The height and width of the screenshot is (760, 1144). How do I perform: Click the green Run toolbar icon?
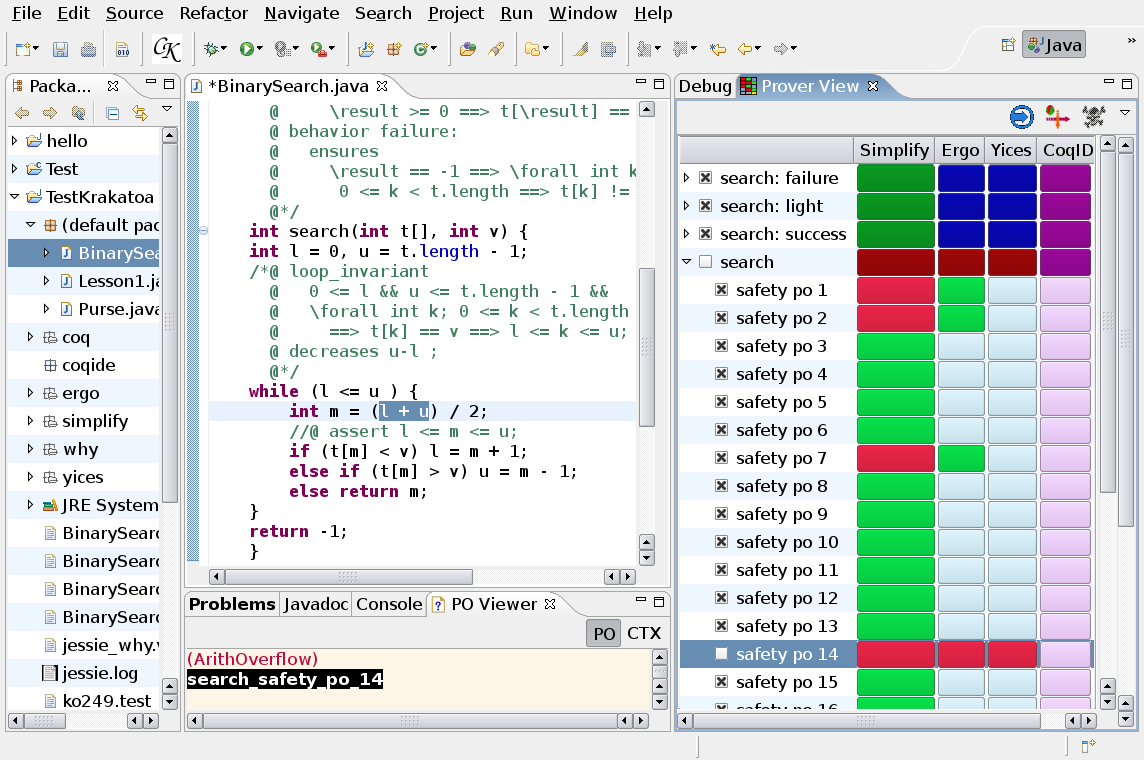pyautogui.click(x=247, y=49)
